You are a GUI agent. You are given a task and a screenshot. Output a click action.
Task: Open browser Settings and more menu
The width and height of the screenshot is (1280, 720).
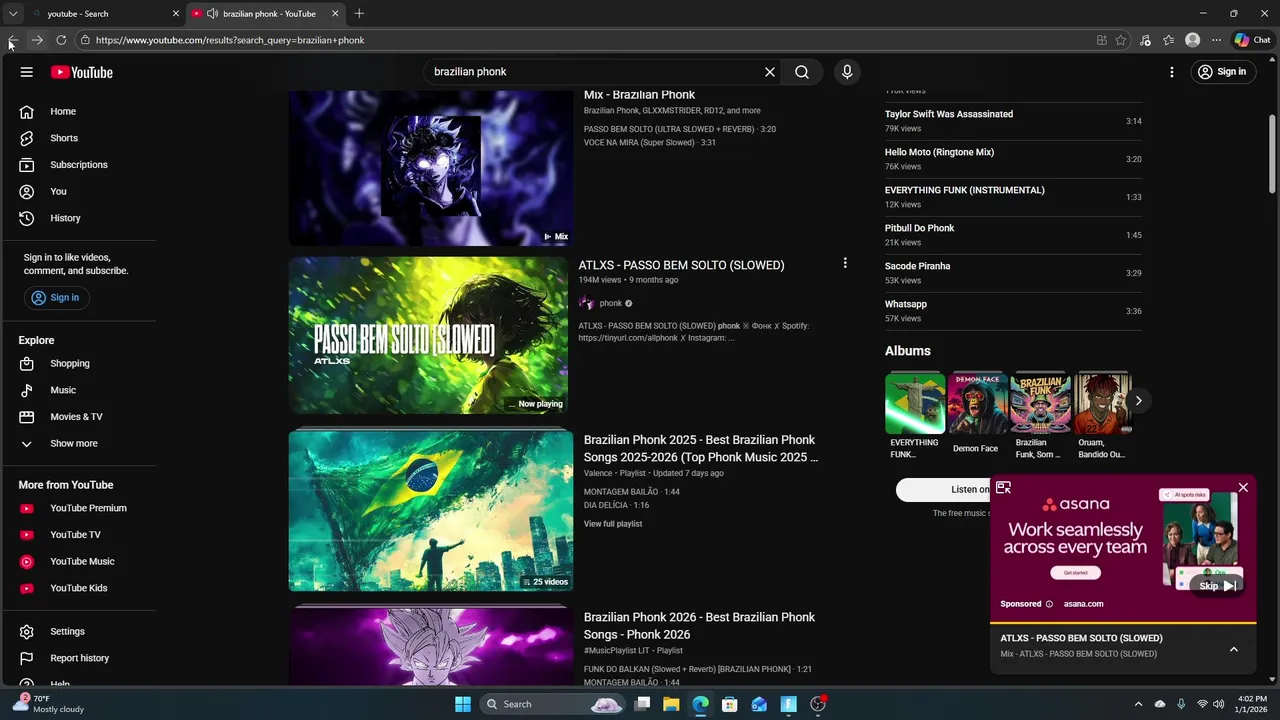click(1216, 40)
